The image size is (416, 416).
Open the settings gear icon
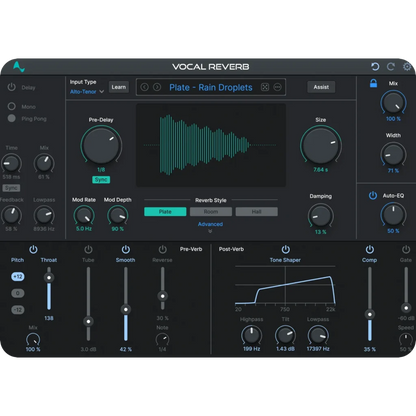tap(407, 67)
